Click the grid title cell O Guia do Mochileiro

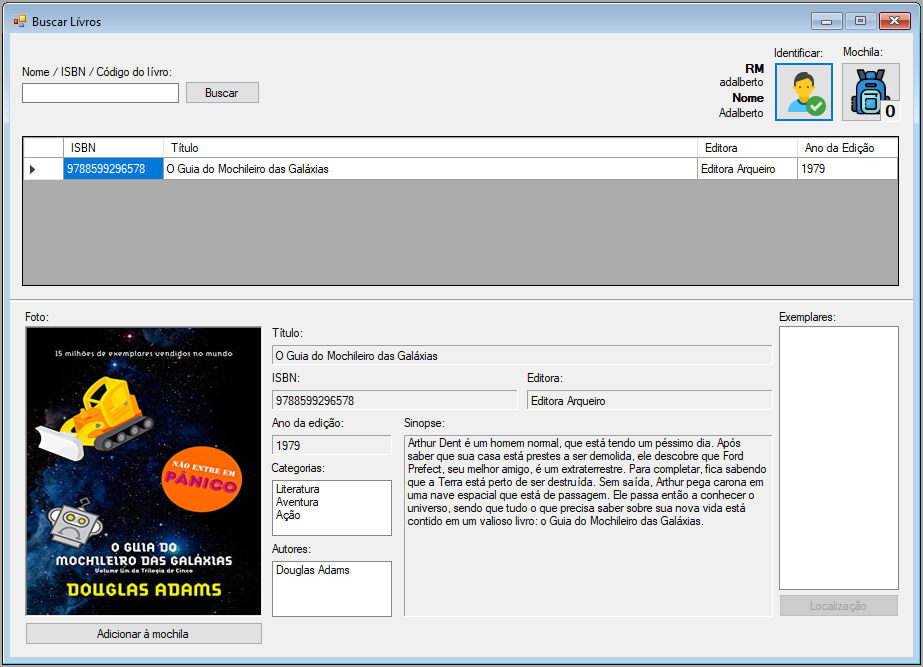[430, 169]
